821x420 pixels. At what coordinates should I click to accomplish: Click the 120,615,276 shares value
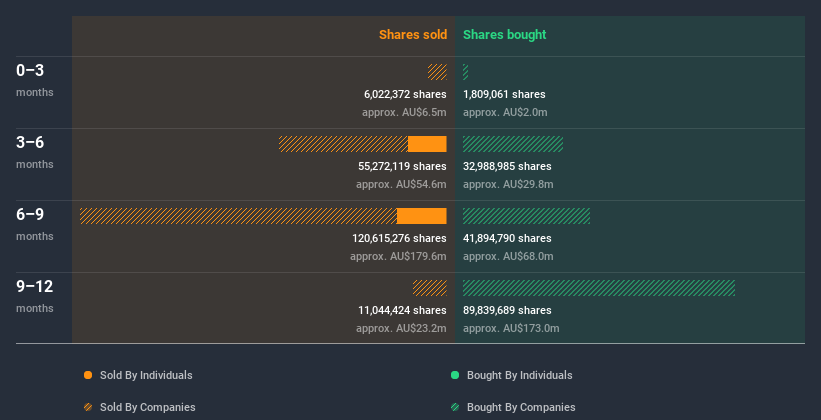click(x=399, y=238)
